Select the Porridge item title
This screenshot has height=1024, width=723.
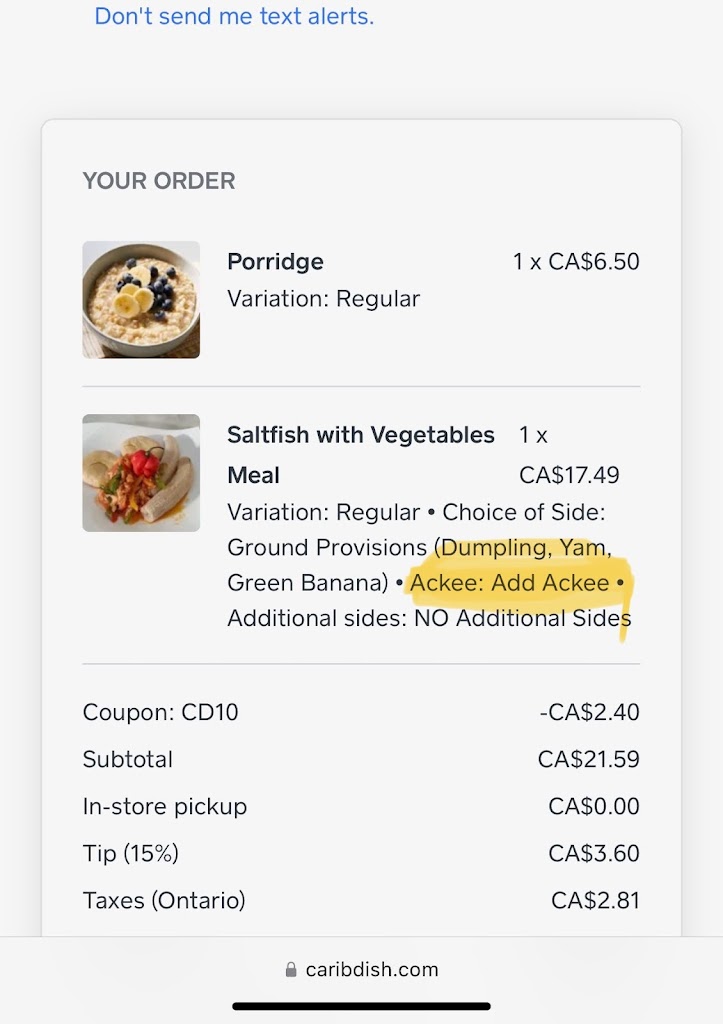coord(275,261)
